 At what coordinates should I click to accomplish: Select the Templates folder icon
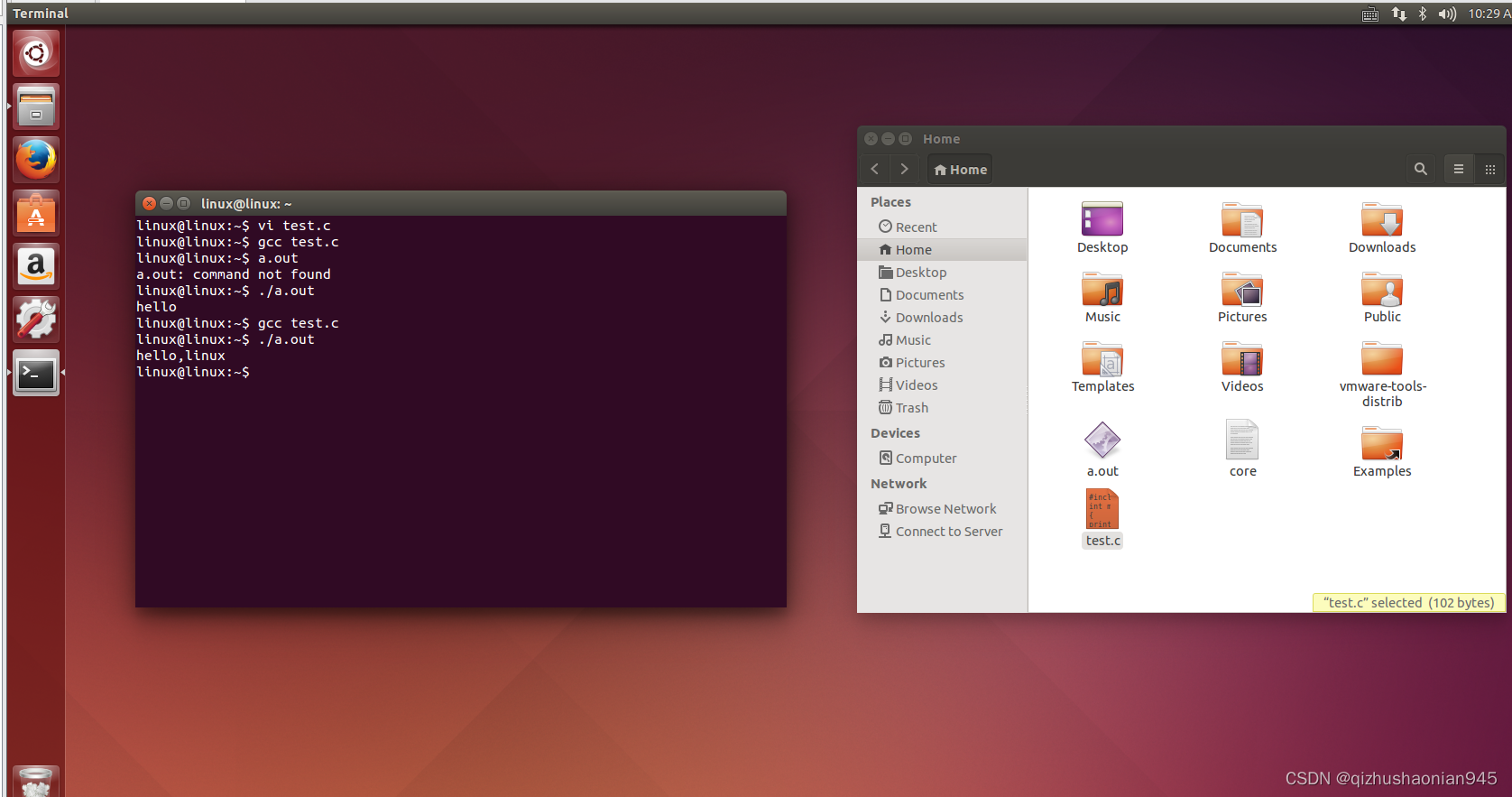click(1102, 358)
